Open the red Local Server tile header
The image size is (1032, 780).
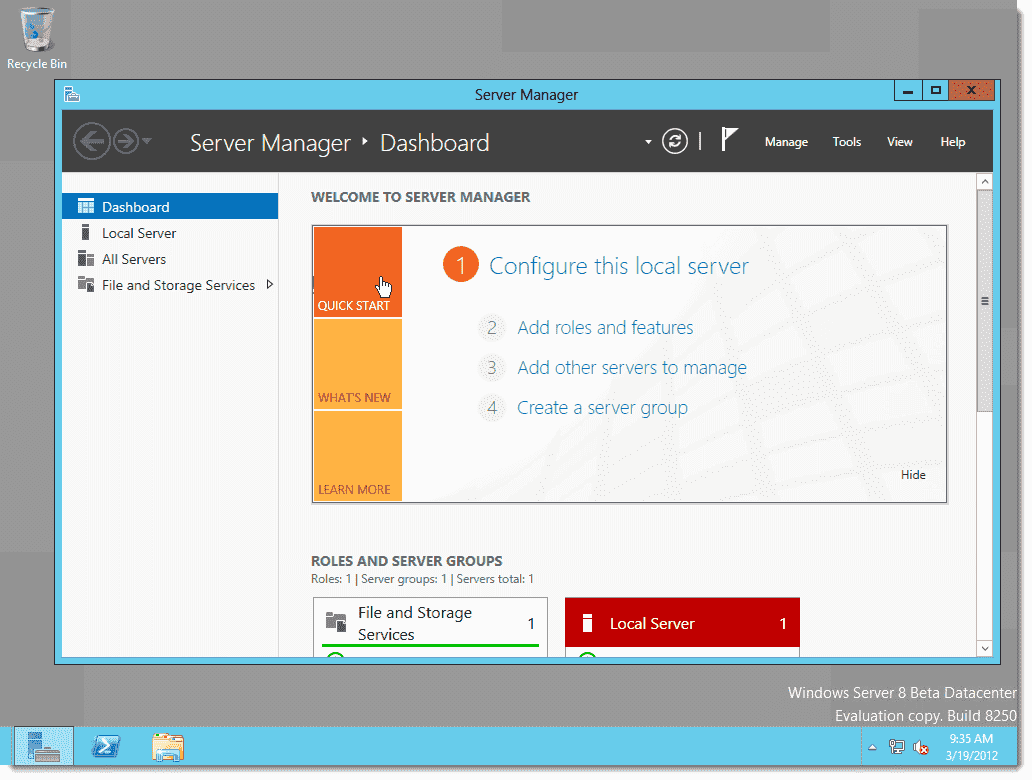[x=683, y=623]
